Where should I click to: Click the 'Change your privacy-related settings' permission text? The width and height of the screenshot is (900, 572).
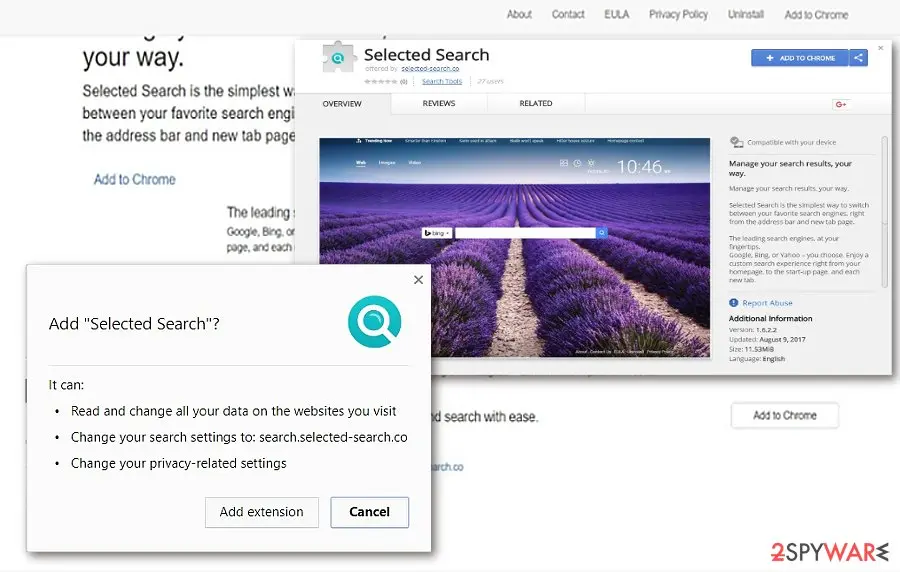click(x=179, y=464)
